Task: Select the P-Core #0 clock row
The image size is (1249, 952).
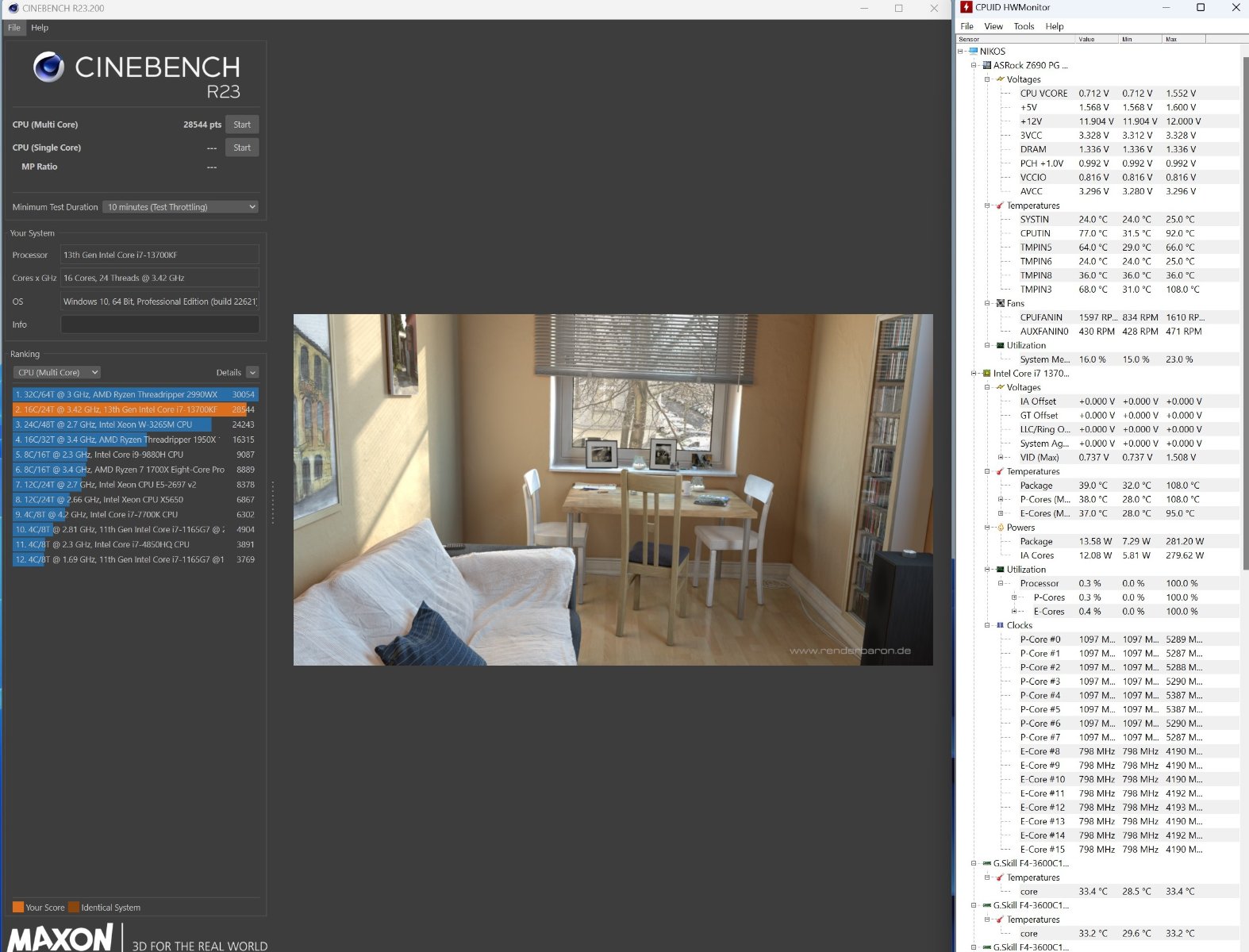Action: [x=1128, y=639]
